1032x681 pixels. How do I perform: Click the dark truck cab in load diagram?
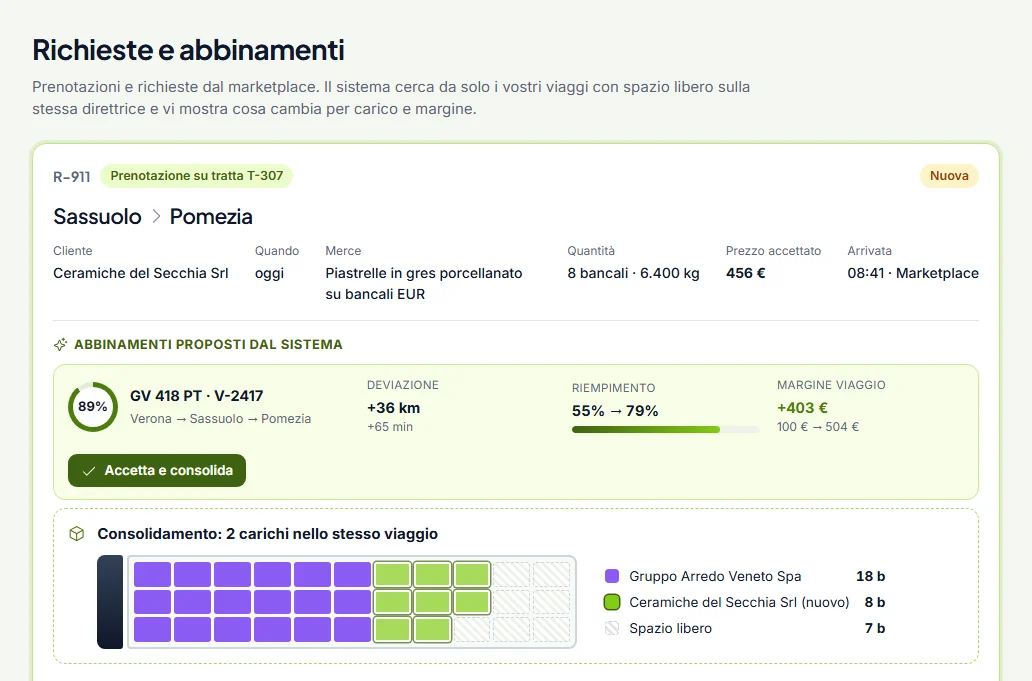pyautogui.click(x=110, y=602)
